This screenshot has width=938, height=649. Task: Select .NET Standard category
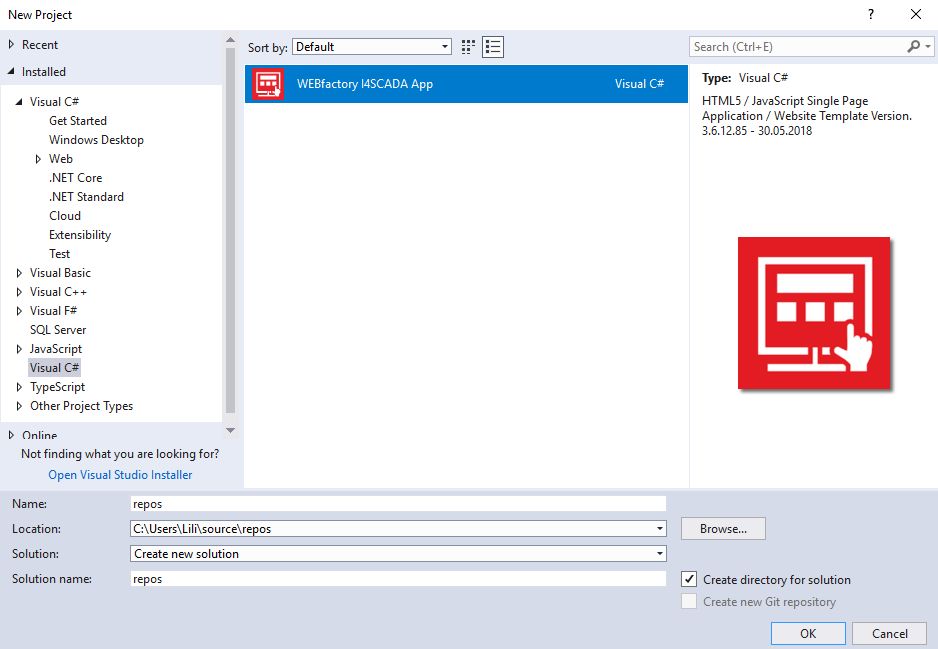(x=86, y=197)
